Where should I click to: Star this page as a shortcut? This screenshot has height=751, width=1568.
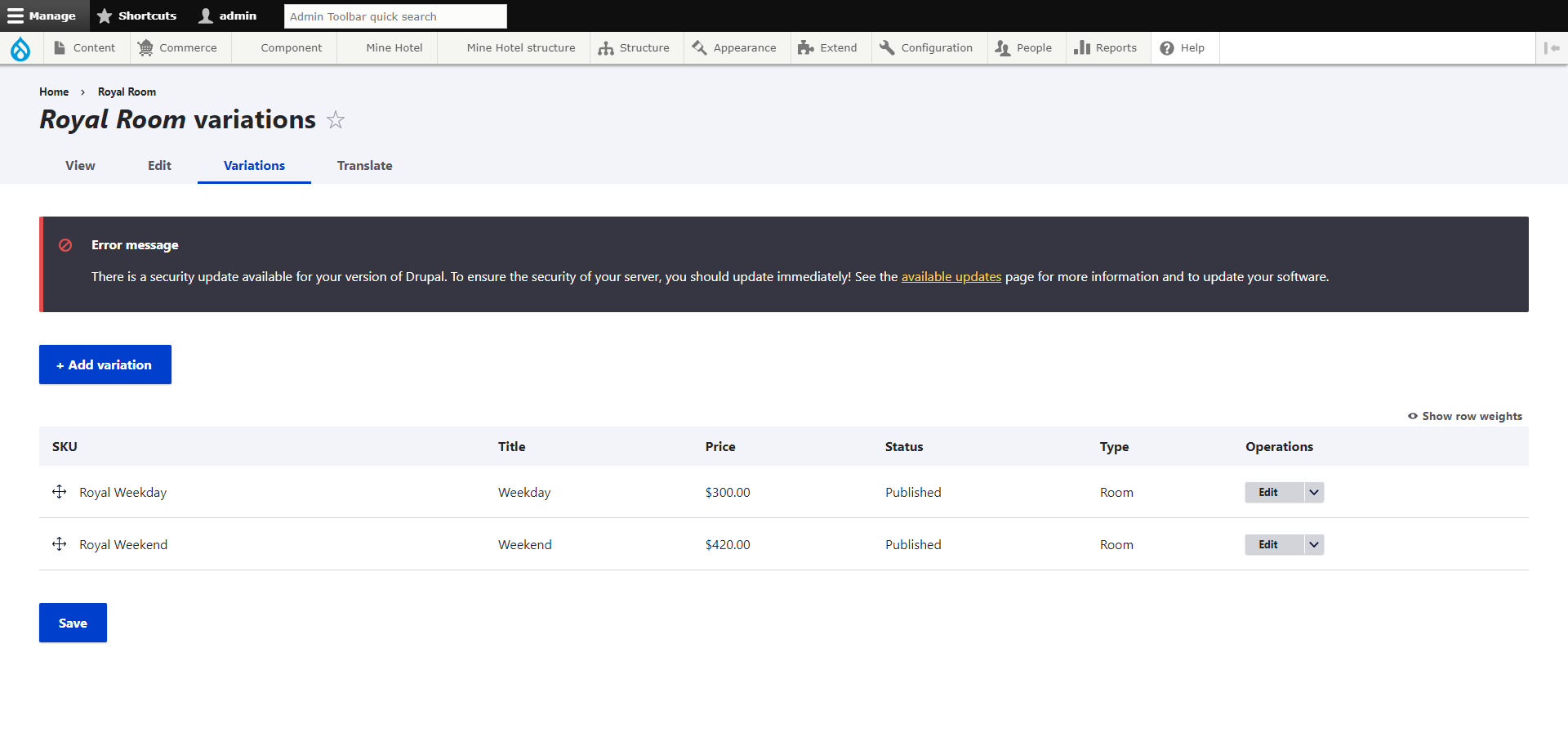click(336, 120)
